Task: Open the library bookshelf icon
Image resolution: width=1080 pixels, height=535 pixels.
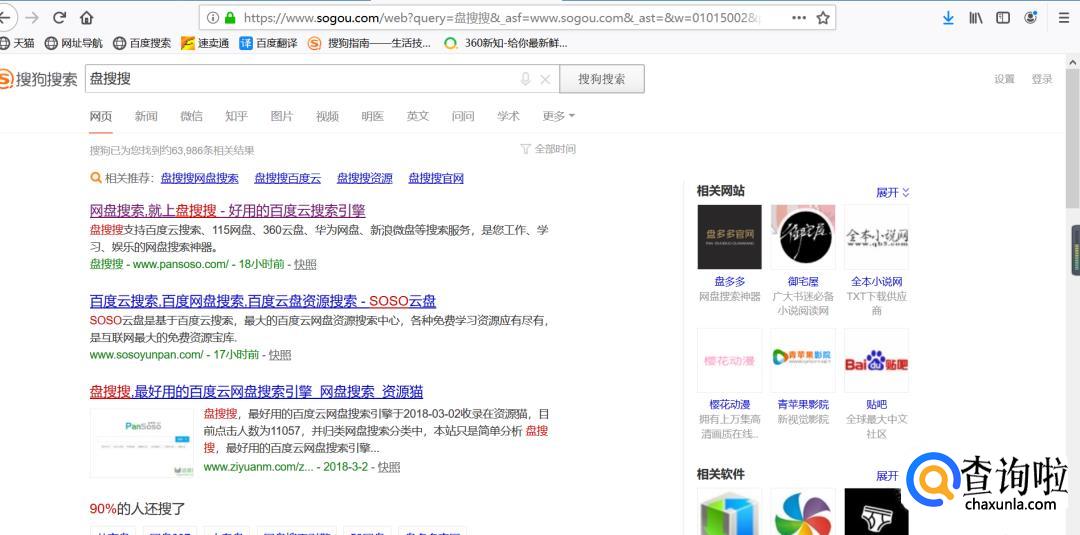Action: pos(976,18)
